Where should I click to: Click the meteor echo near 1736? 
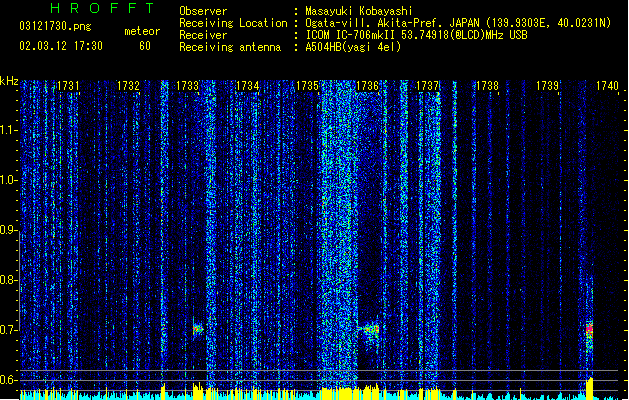pos(369,329)
